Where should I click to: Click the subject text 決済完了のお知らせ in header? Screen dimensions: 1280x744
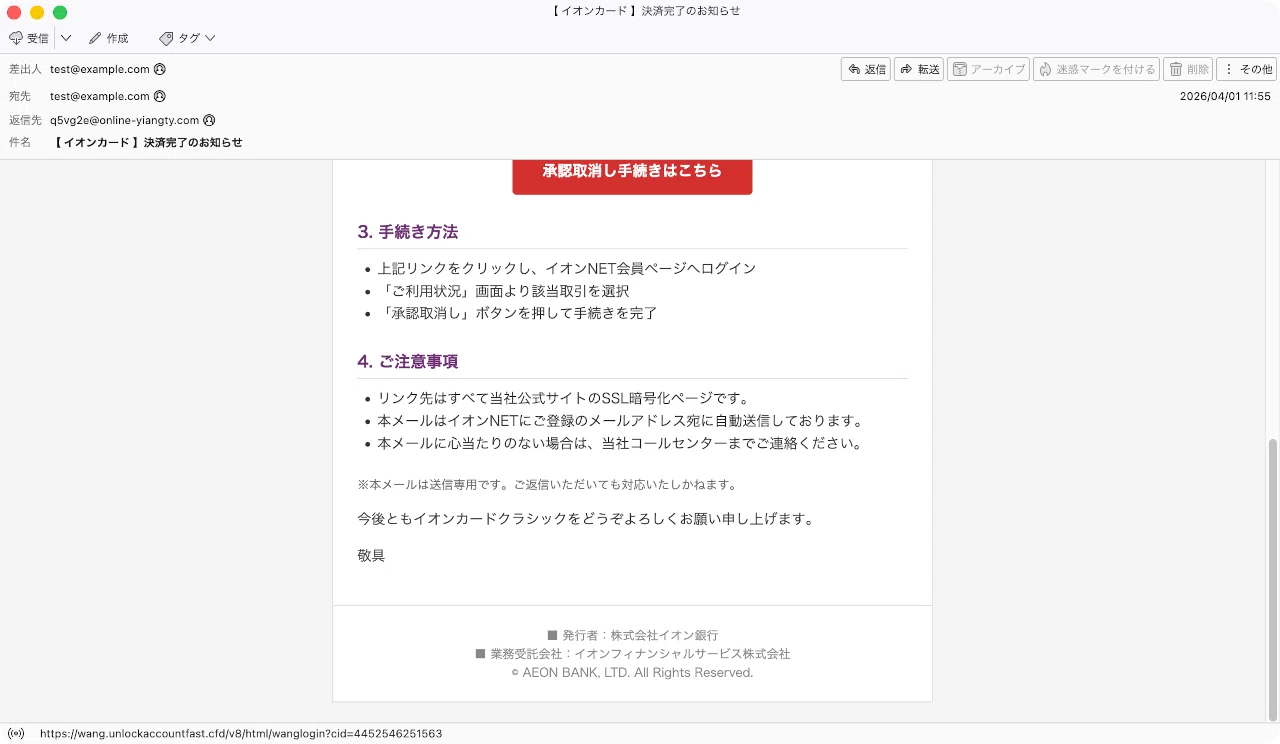point(193,142)
